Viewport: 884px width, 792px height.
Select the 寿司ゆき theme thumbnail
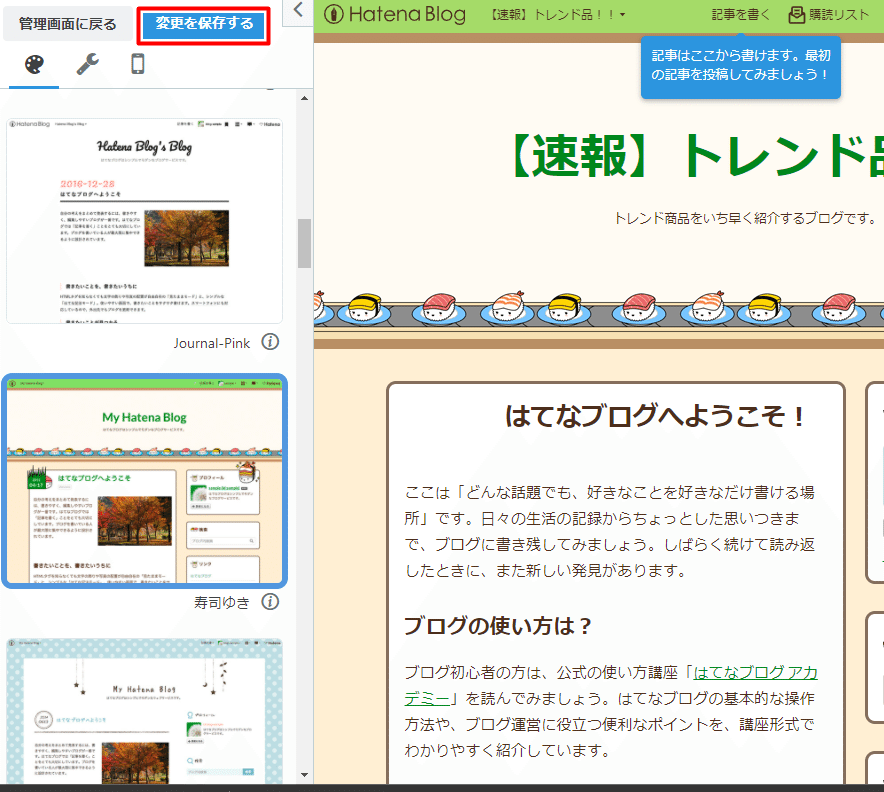tap(144, 481)
